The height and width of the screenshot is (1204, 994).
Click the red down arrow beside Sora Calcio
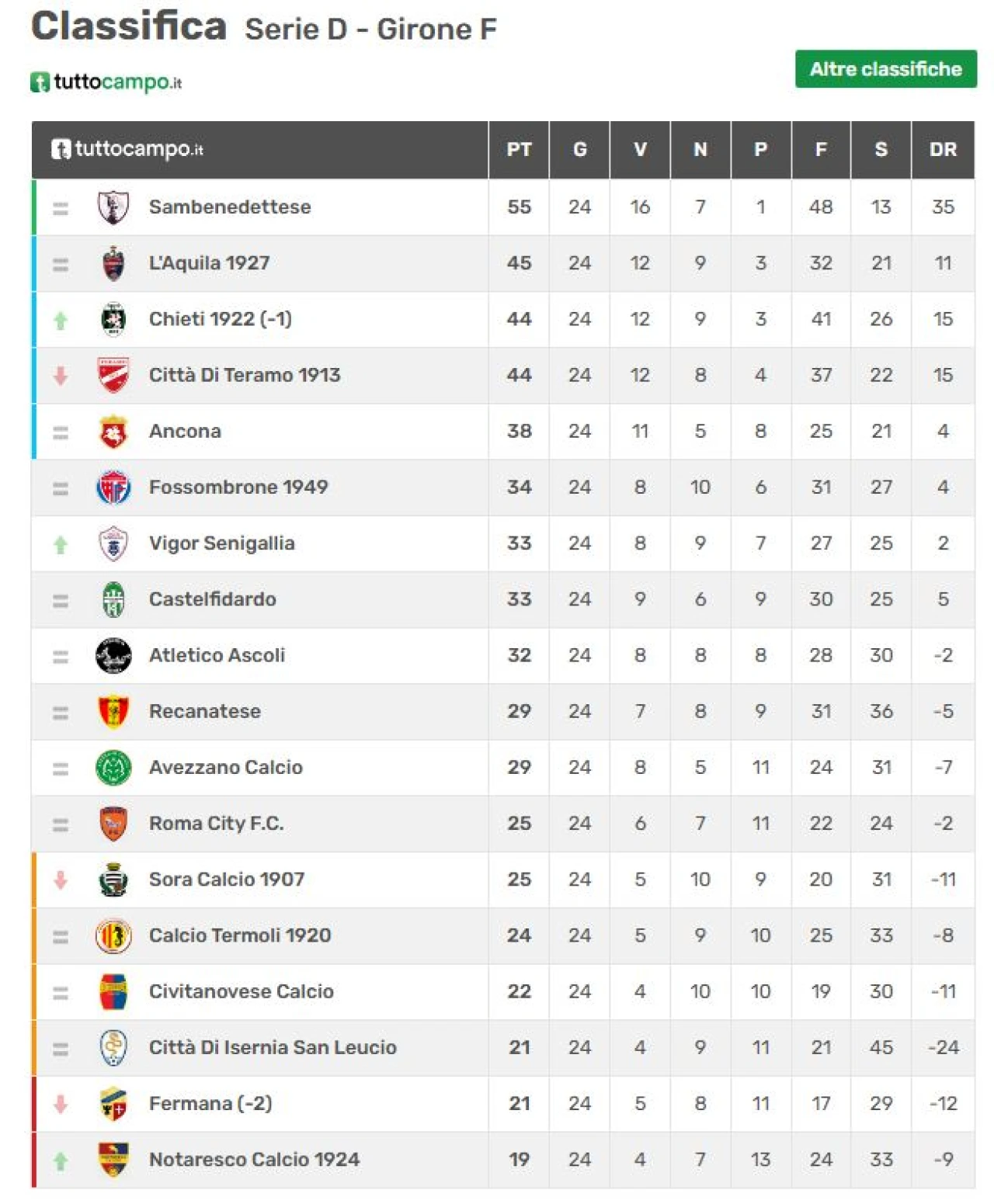[61, 880]
